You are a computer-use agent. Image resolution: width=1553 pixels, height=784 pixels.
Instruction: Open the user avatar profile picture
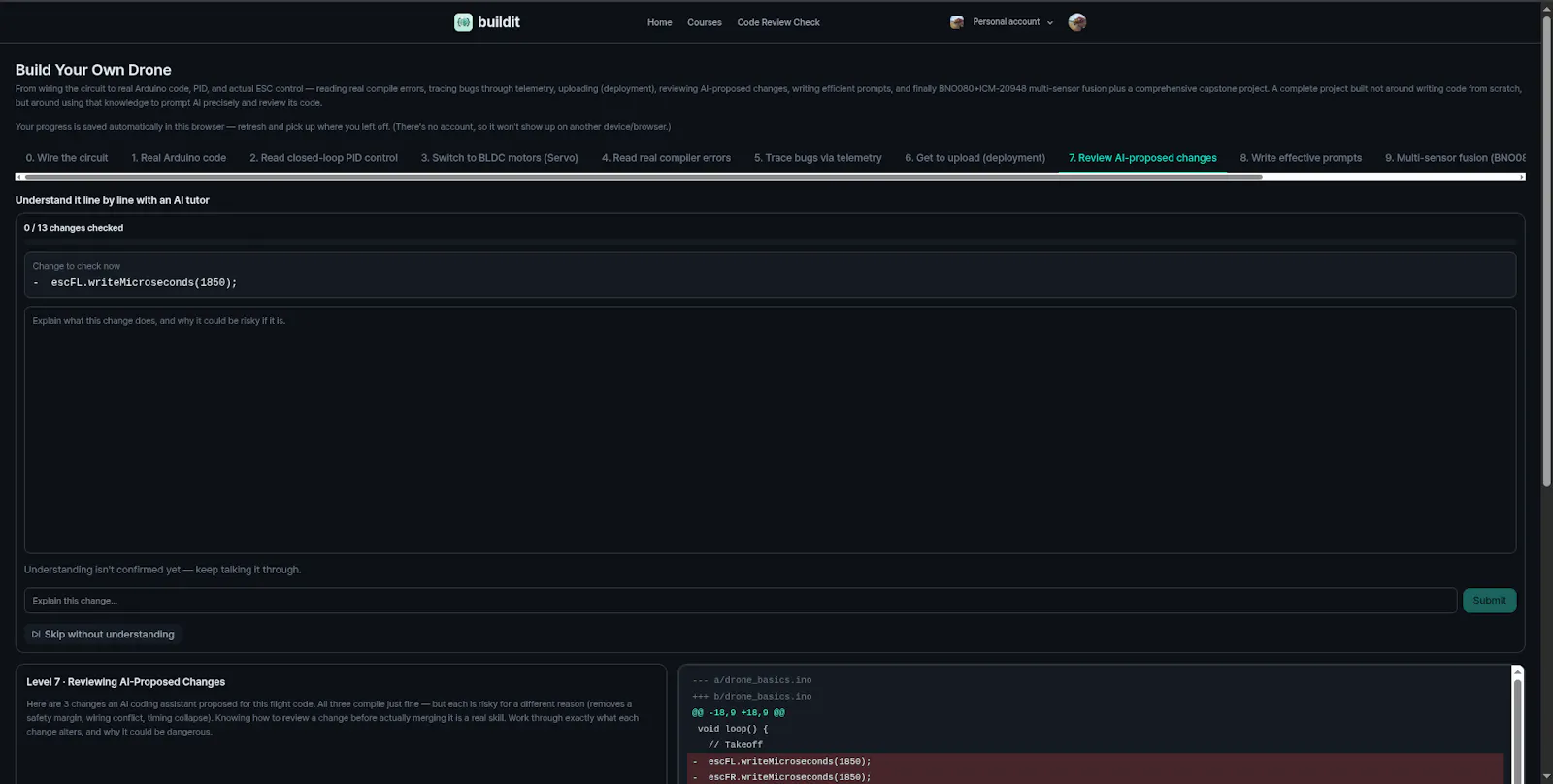[1076, 22]
